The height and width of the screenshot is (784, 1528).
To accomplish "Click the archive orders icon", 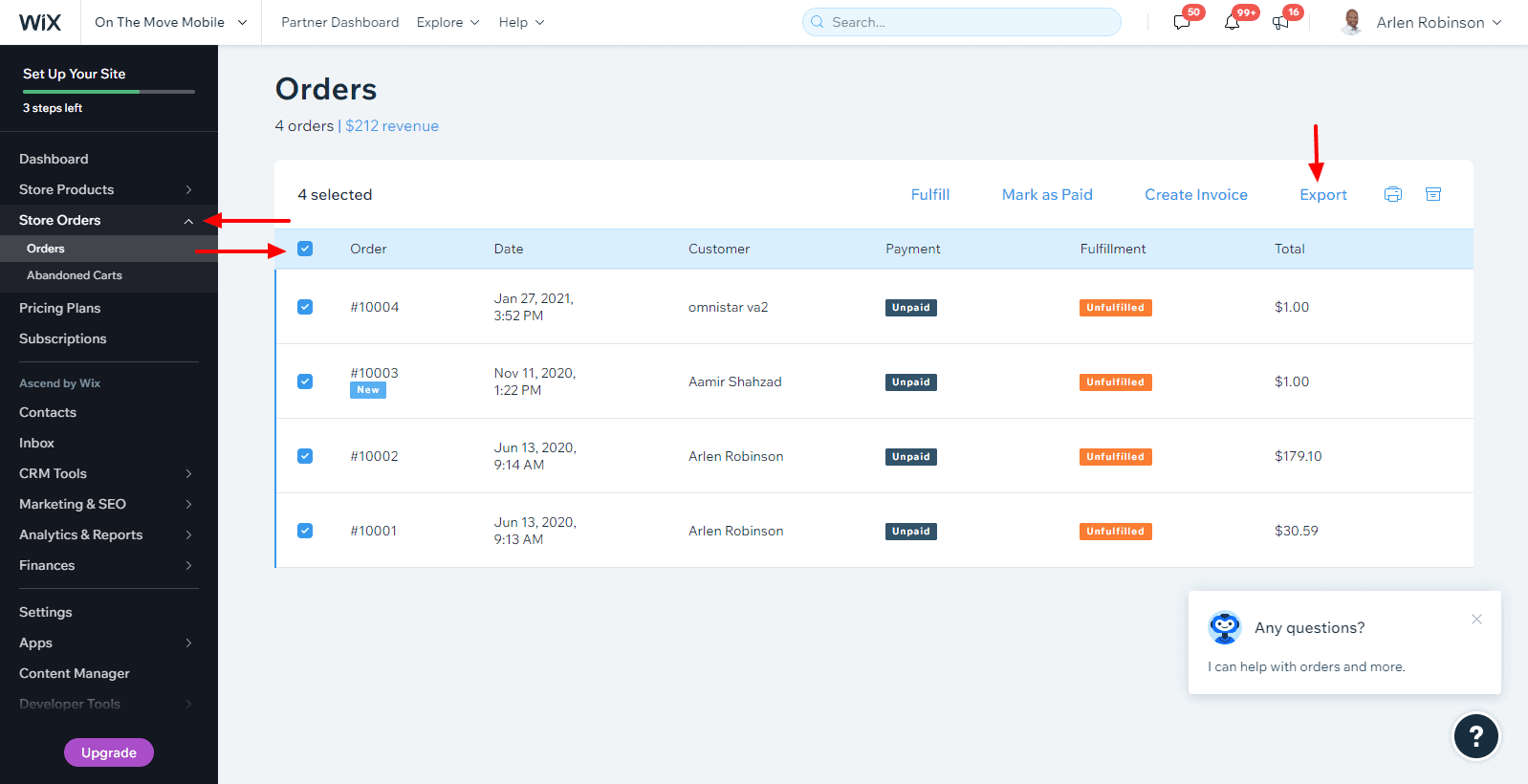I will coord(1433,194).
